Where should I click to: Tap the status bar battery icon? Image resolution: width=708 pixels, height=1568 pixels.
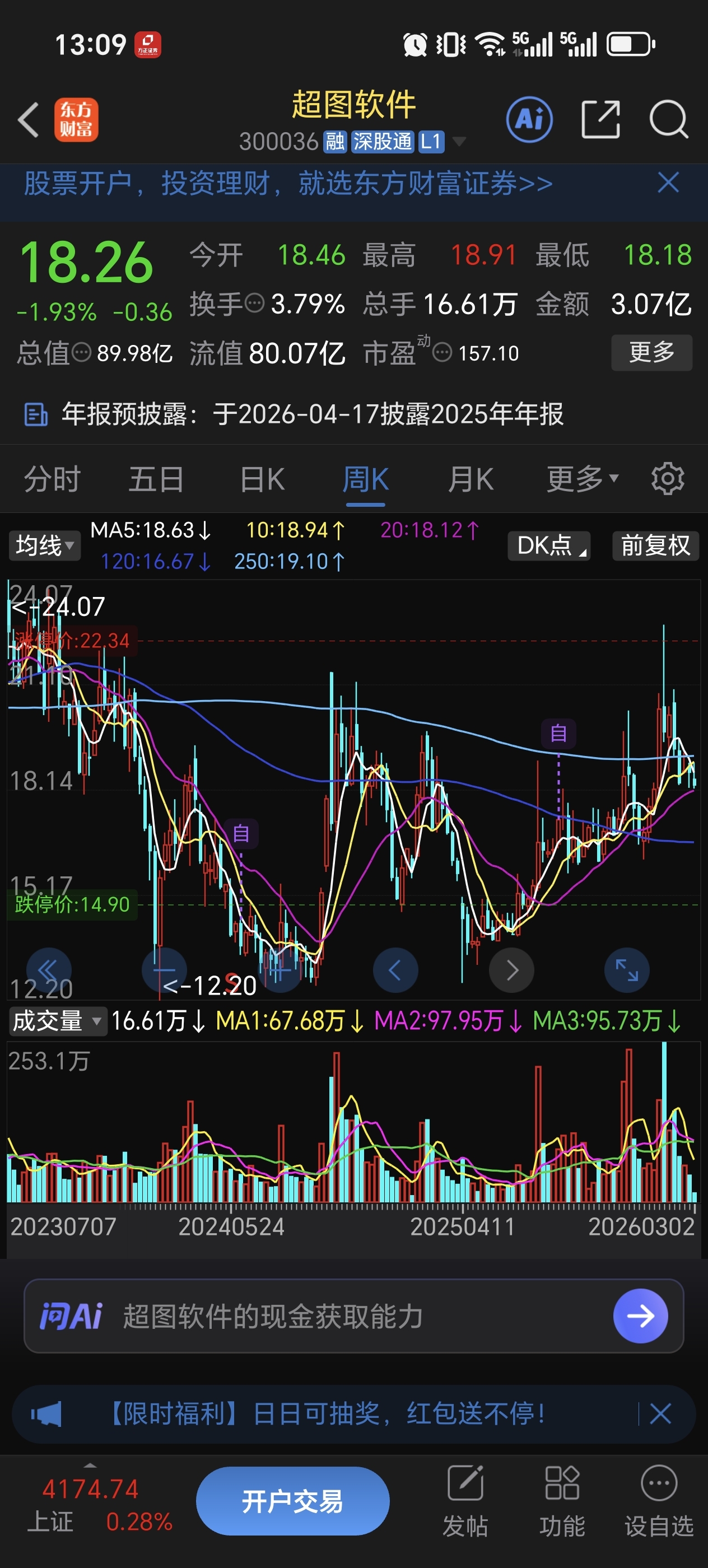point(631,44)
